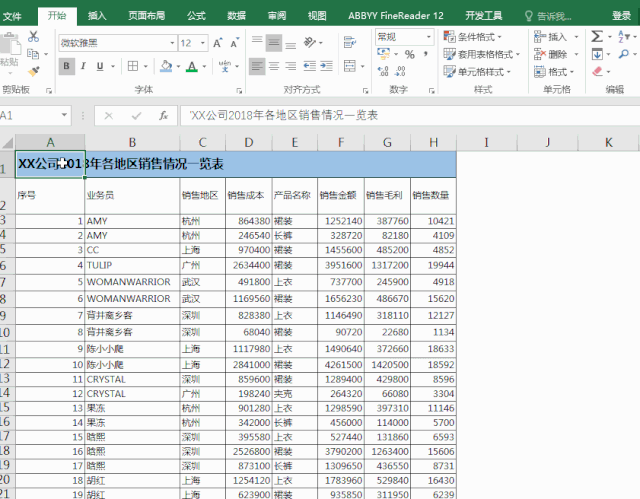Click the insert function fx button
The height and width of the screenshot is (499, 640).
(163, 116)
